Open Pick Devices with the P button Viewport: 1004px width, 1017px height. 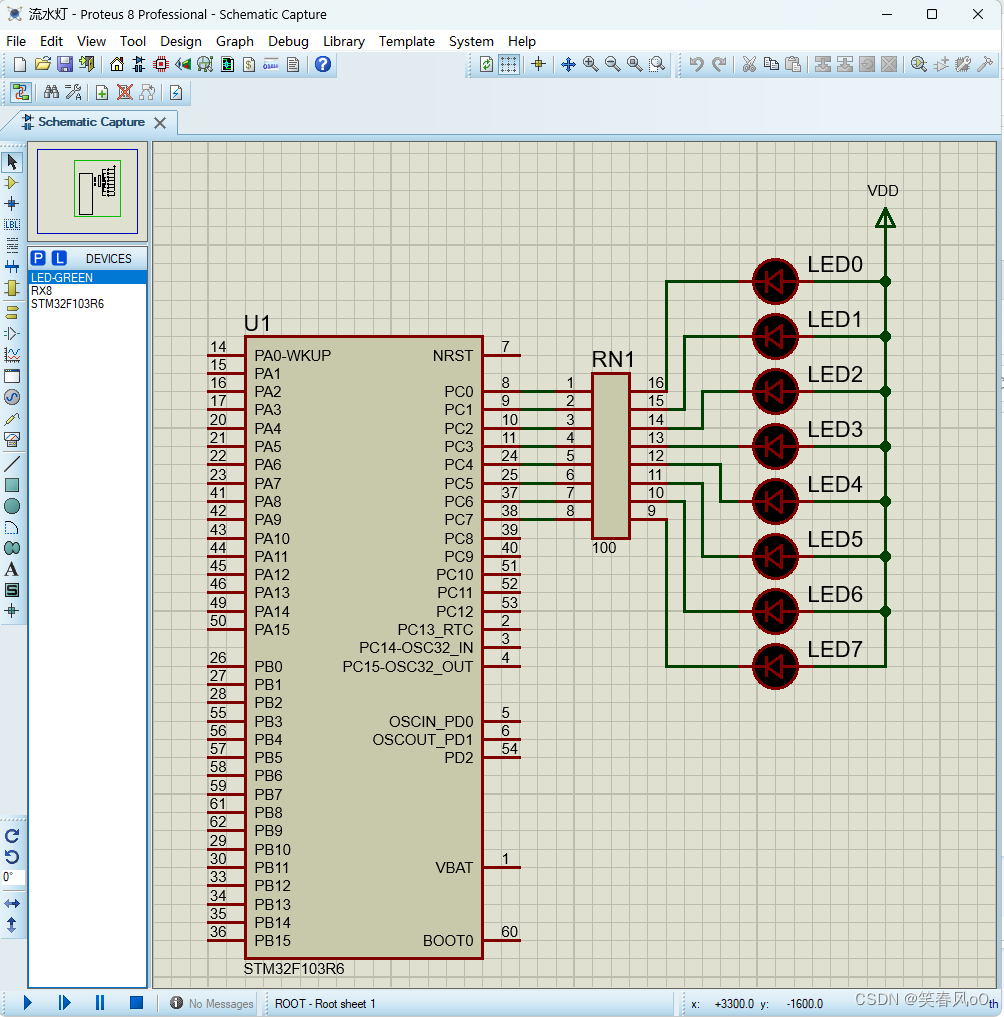pos(38,258)
